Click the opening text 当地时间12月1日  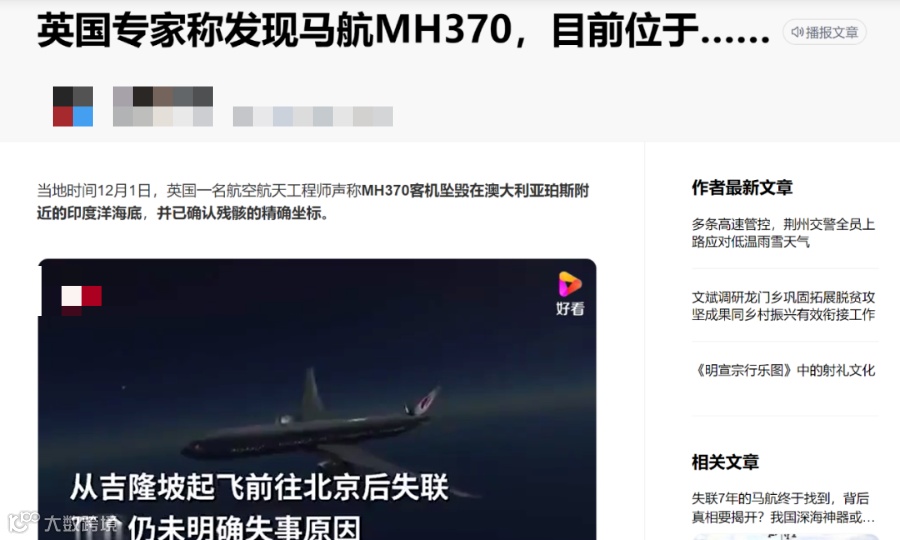tap(94, 191)
